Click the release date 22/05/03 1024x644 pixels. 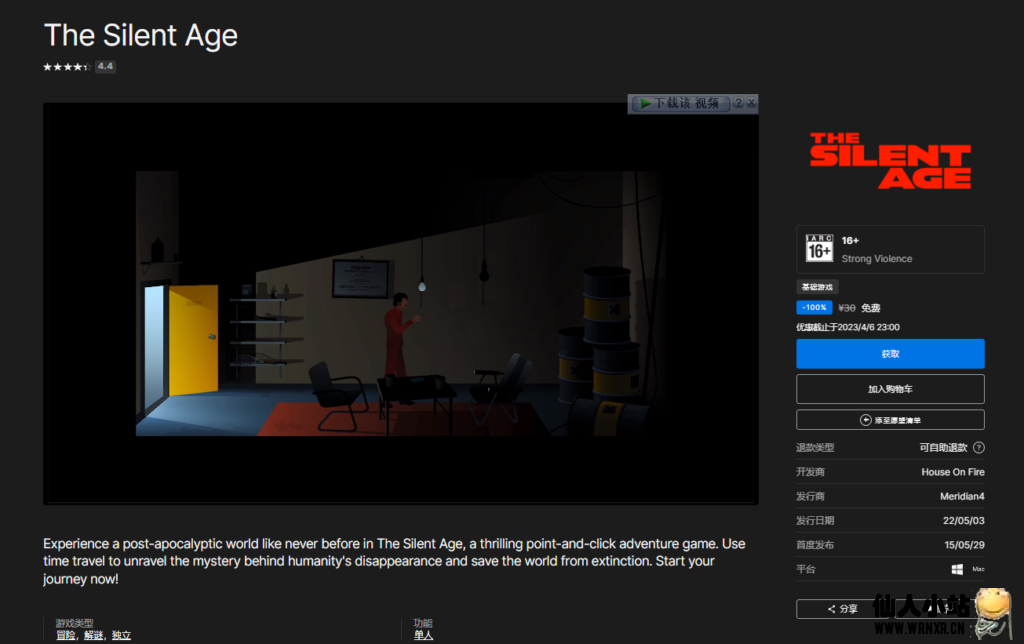pyautogui.click(x=963, y=521)
